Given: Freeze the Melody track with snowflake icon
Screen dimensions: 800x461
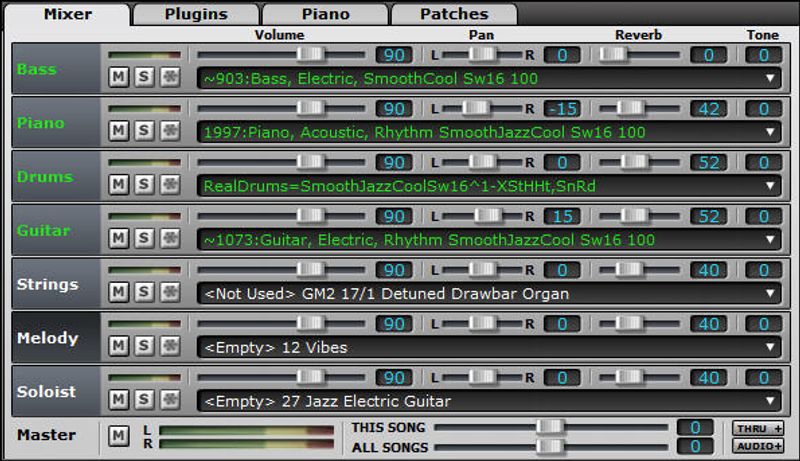Looking at the screenshot, I should (x=170, y=346).
